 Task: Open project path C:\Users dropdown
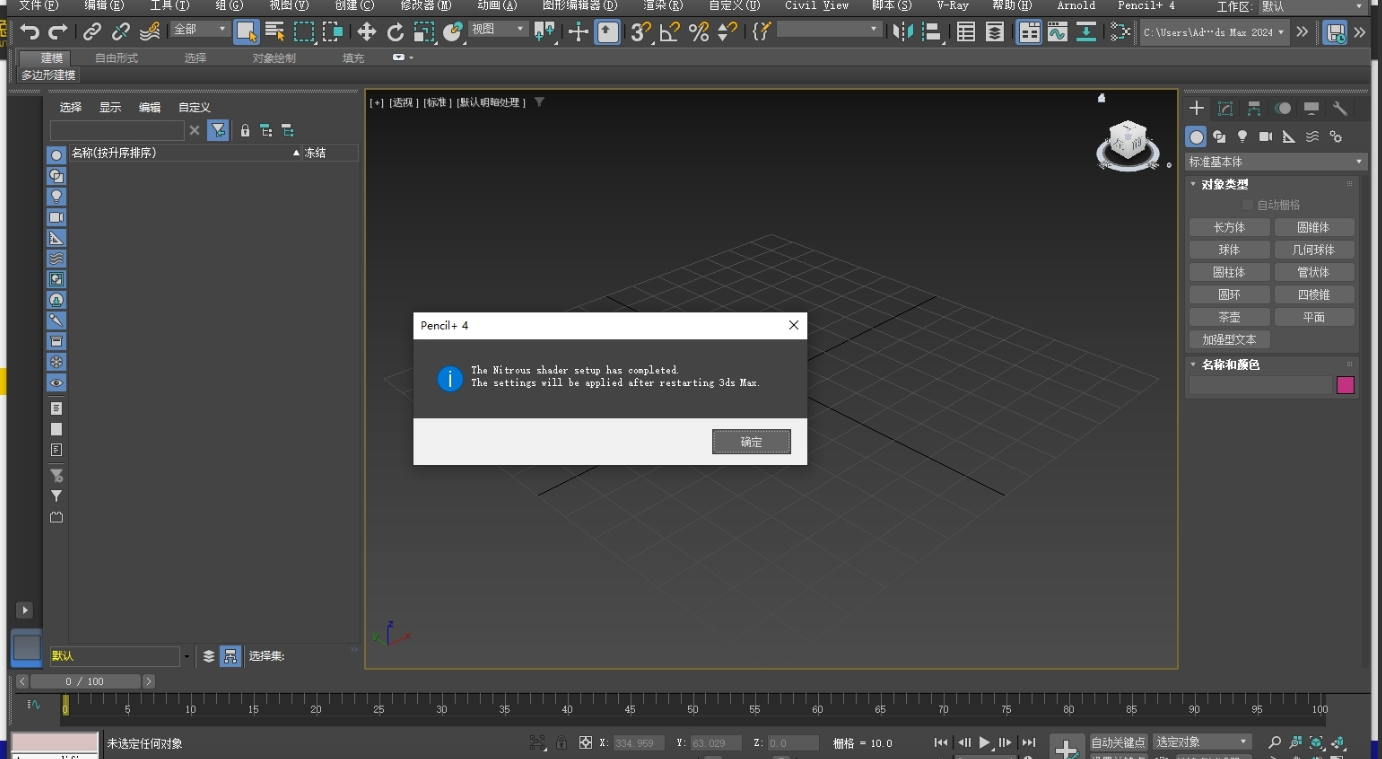click(x=1214, y=32)
